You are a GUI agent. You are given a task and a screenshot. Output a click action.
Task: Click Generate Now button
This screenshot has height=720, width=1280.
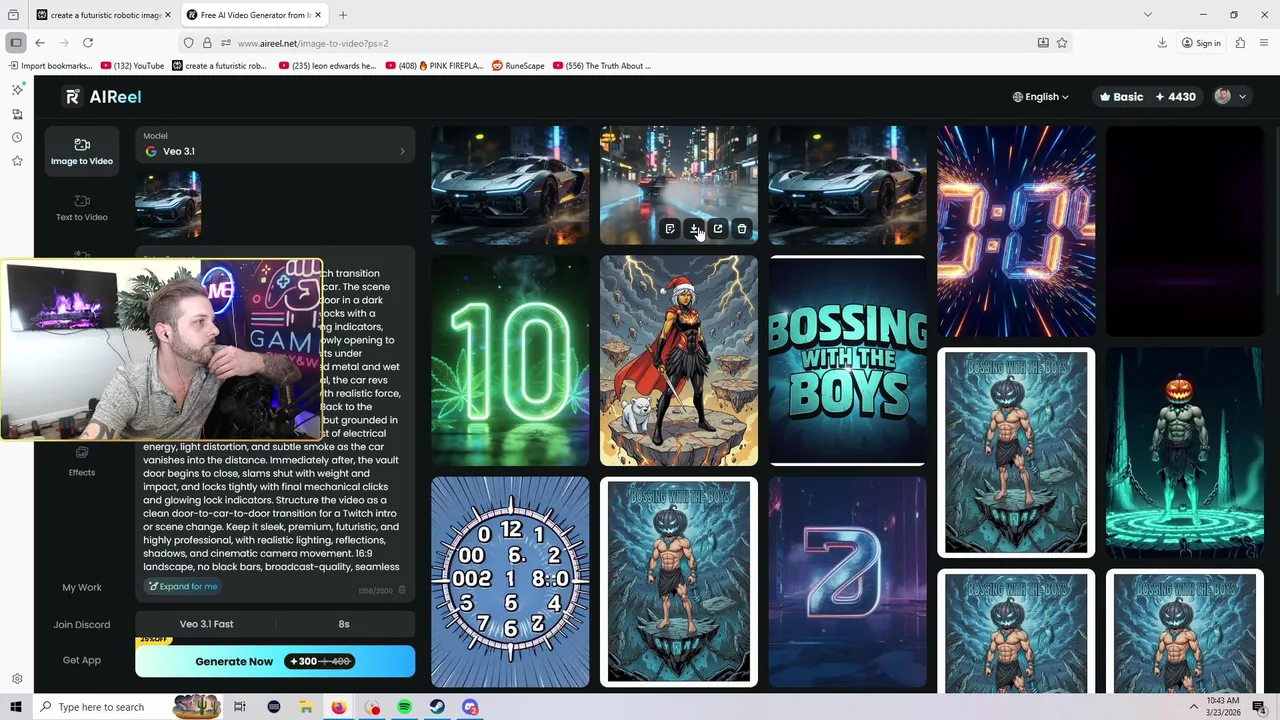click(x=275, y=661)
